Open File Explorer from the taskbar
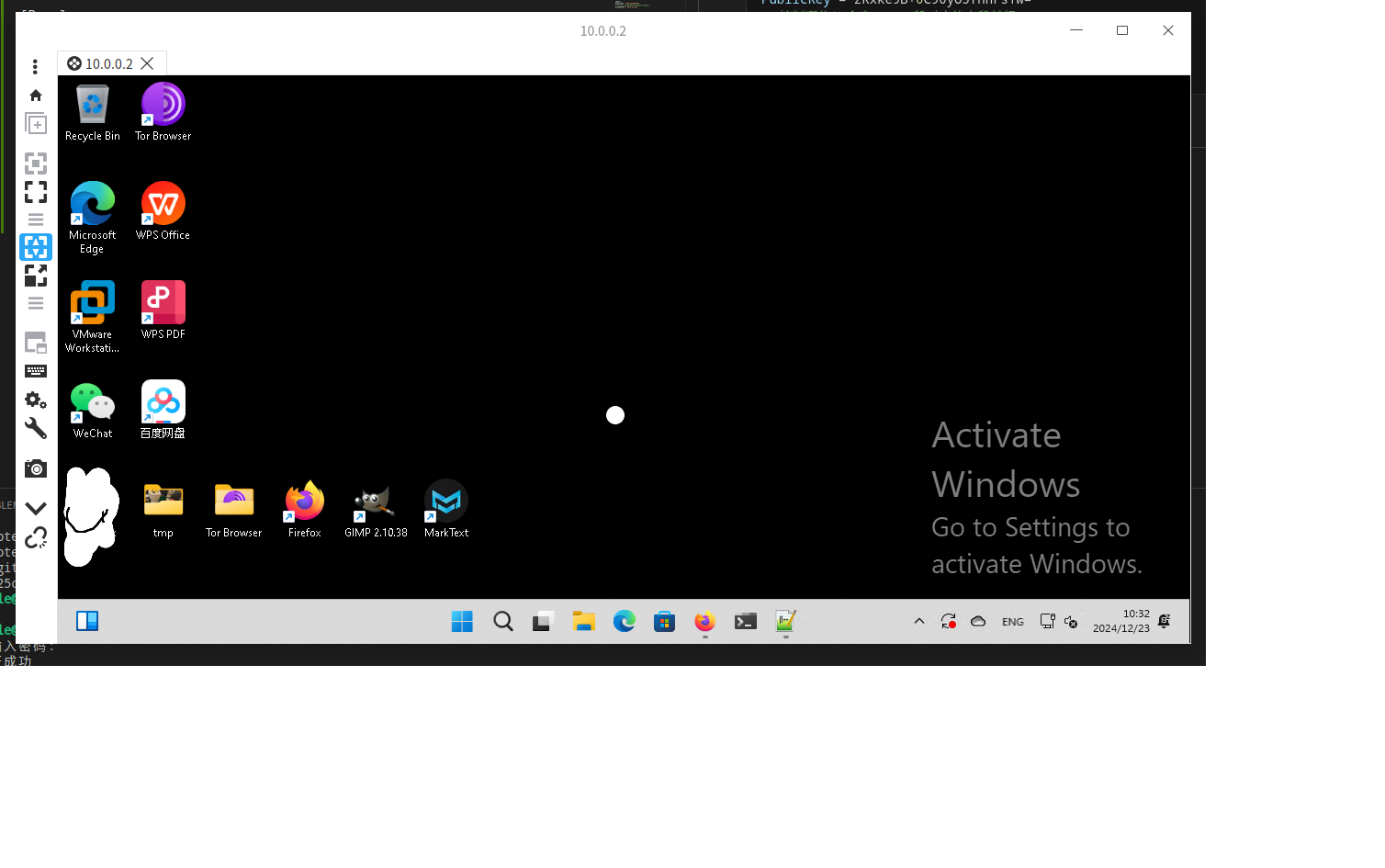Image resolution: width=1385 pixels, height=868 pixels. (584, 622)
